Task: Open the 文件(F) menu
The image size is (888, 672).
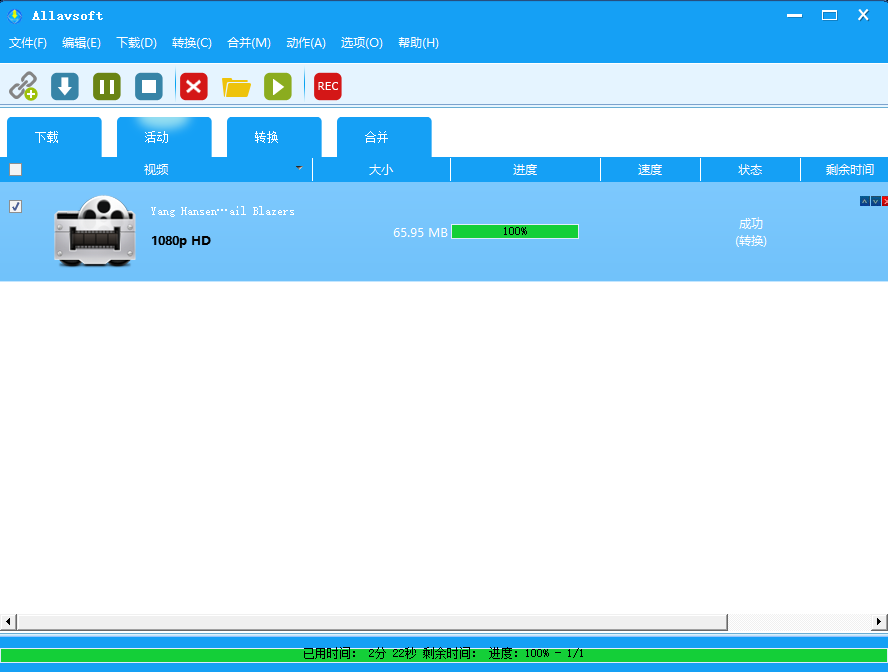Action: point(28,43)
